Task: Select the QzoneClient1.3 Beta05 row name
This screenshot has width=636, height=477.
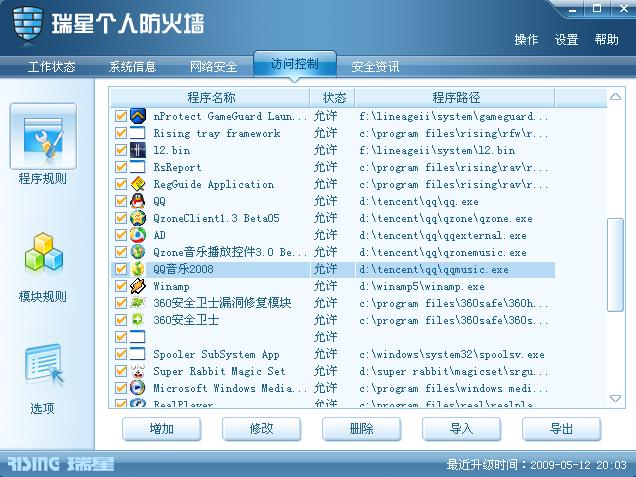Action: [x=216, y=218]
